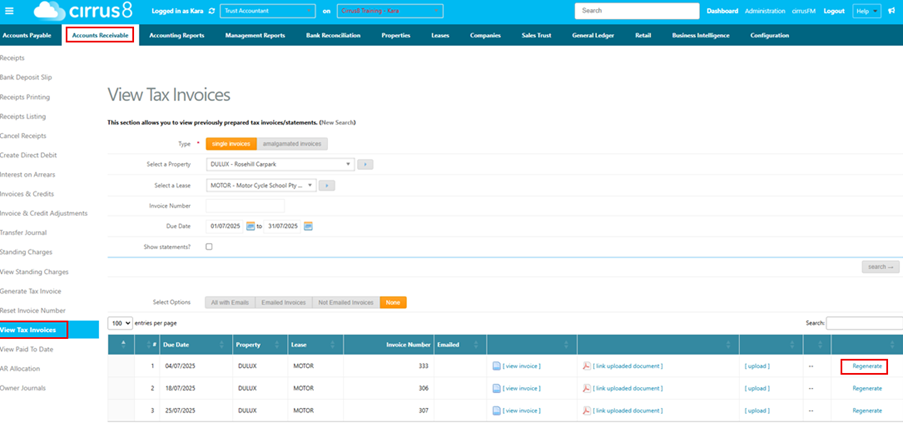Click Due Date to field 31/07/2025

tap(282, 226)
